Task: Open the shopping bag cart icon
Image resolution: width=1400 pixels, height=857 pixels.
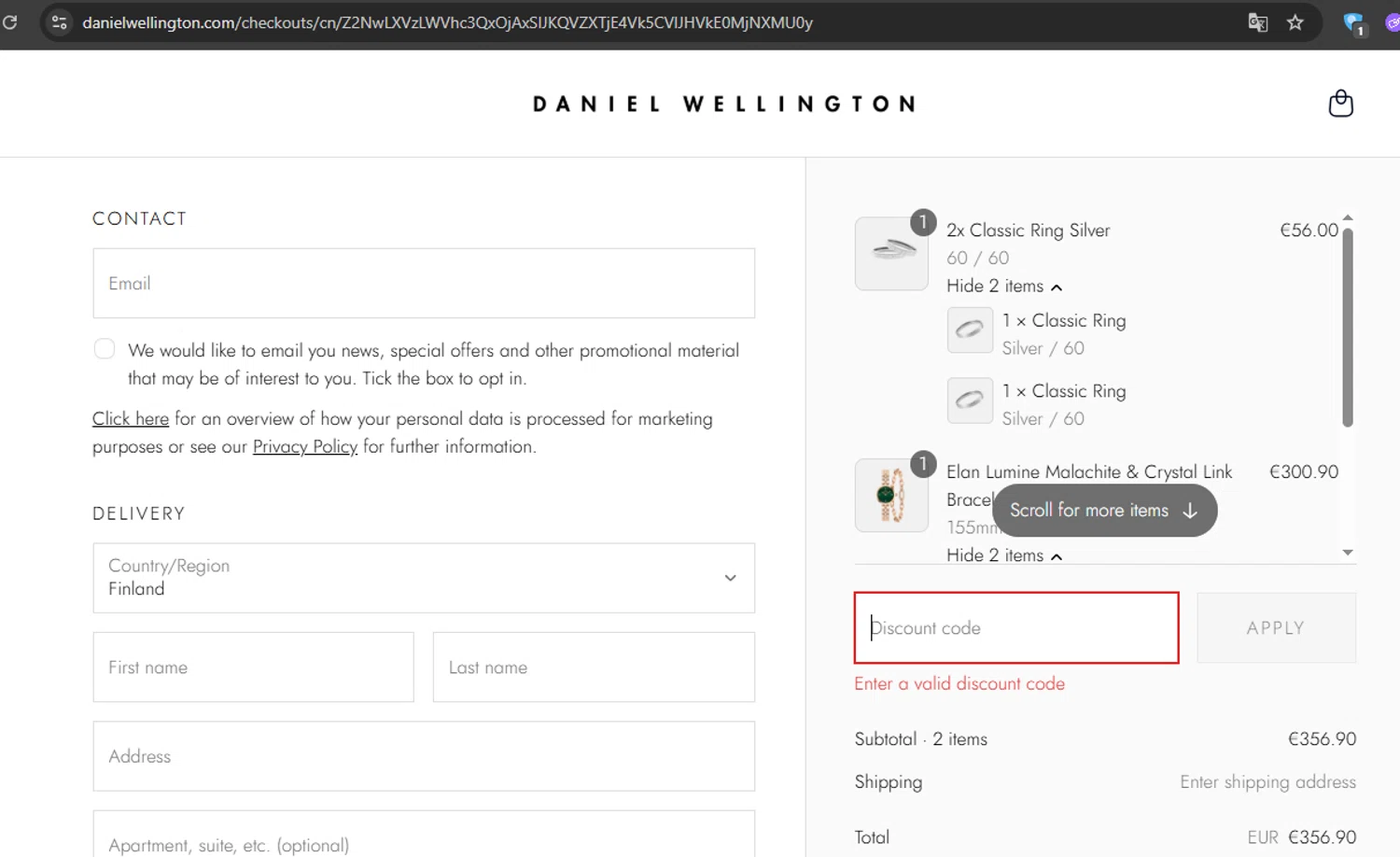Action: pyautogui.click(x=1340, y=104)
